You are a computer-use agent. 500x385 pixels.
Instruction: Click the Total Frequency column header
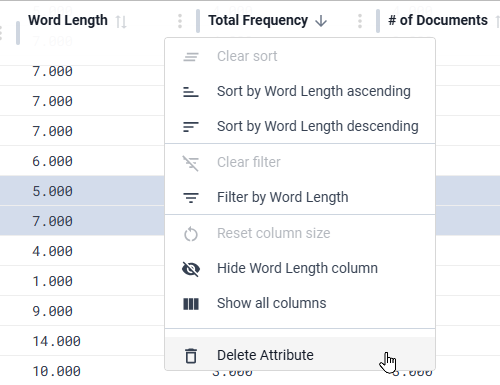(x=258, y=20)
